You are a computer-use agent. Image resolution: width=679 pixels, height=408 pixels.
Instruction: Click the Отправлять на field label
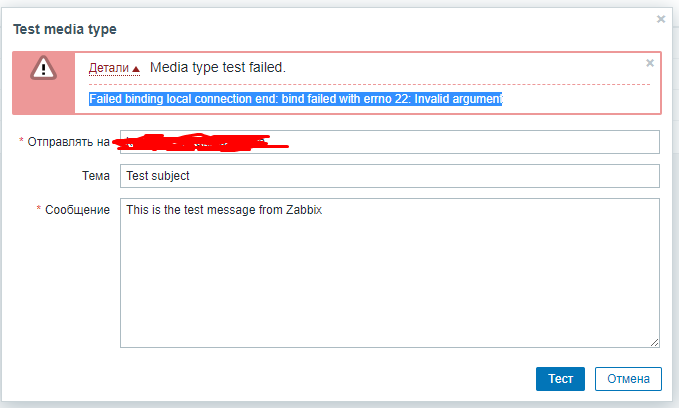click(x=68, y=142)
